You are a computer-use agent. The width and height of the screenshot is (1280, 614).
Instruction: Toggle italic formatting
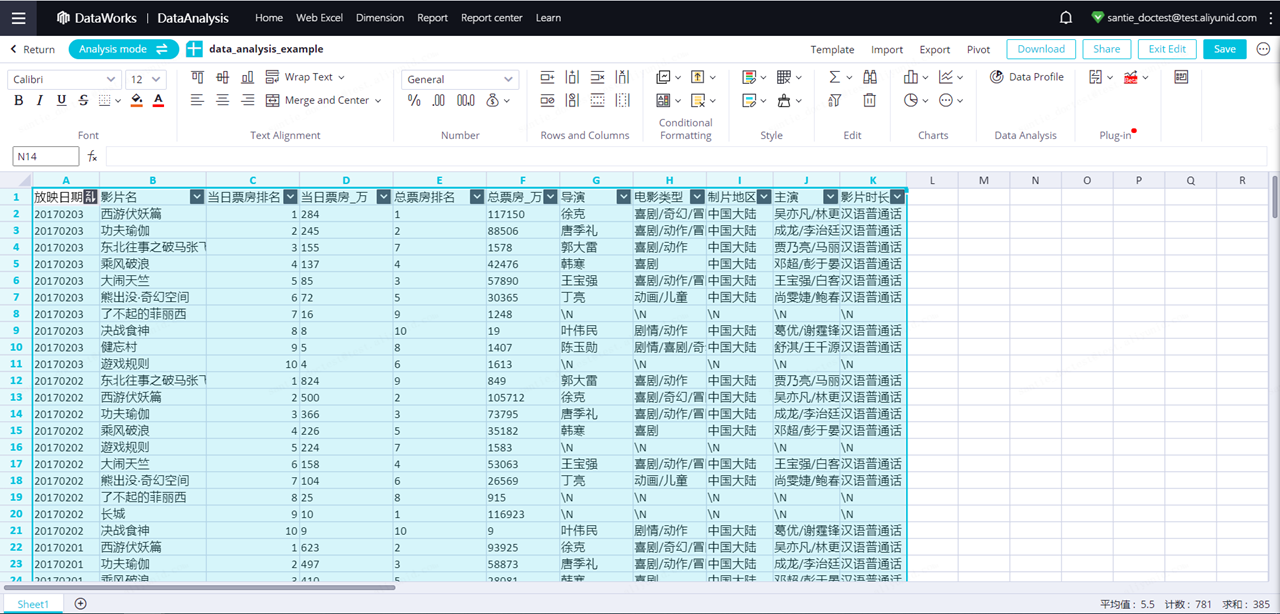click(40, 100)
